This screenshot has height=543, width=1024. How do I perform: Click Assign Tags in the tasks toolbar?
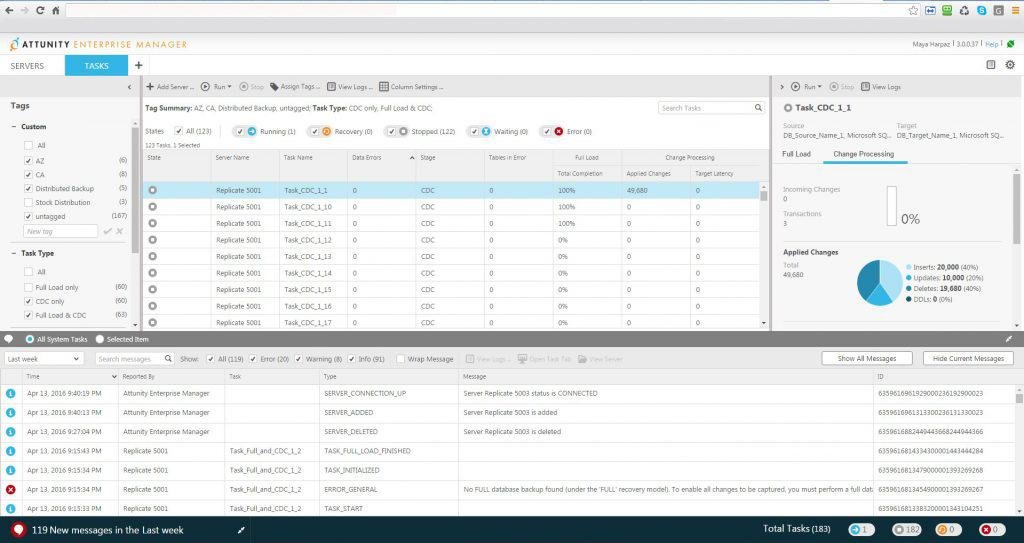click(294, 86)
